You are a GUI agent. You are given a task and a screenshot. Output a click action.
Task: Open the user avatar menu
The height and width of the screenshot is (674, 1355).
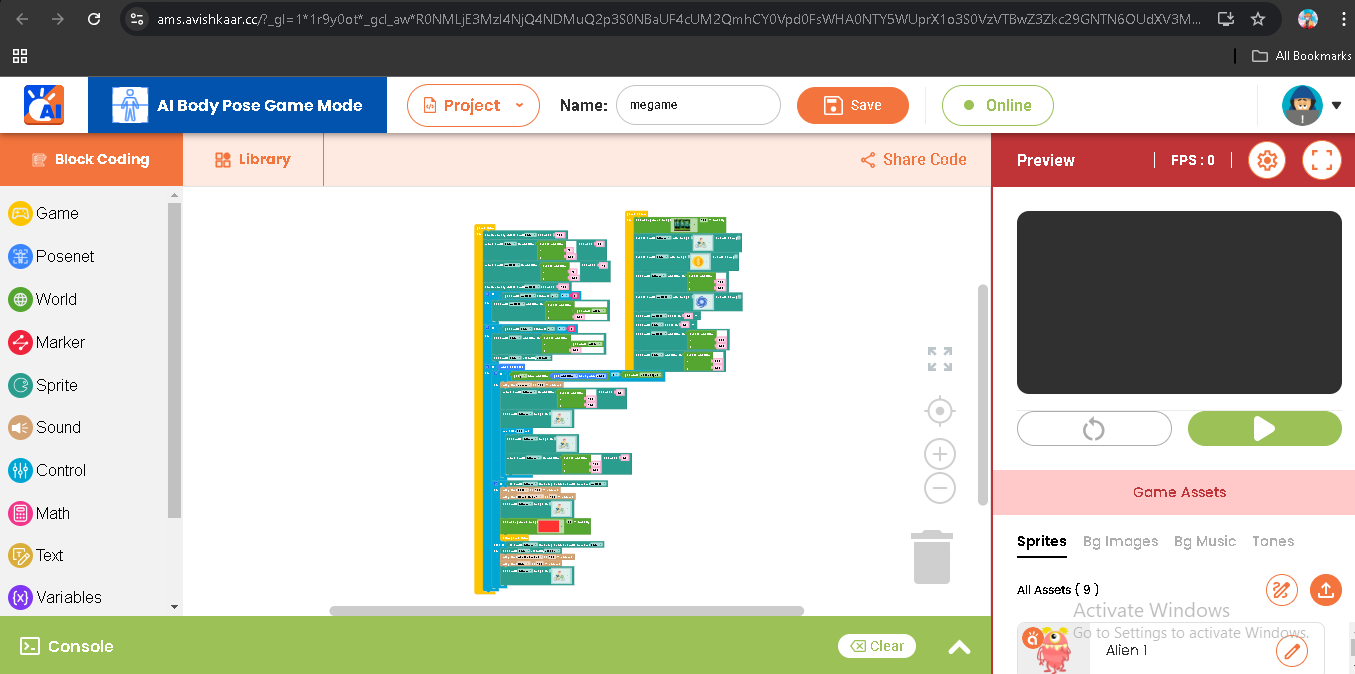click(x=1312, y=105)
